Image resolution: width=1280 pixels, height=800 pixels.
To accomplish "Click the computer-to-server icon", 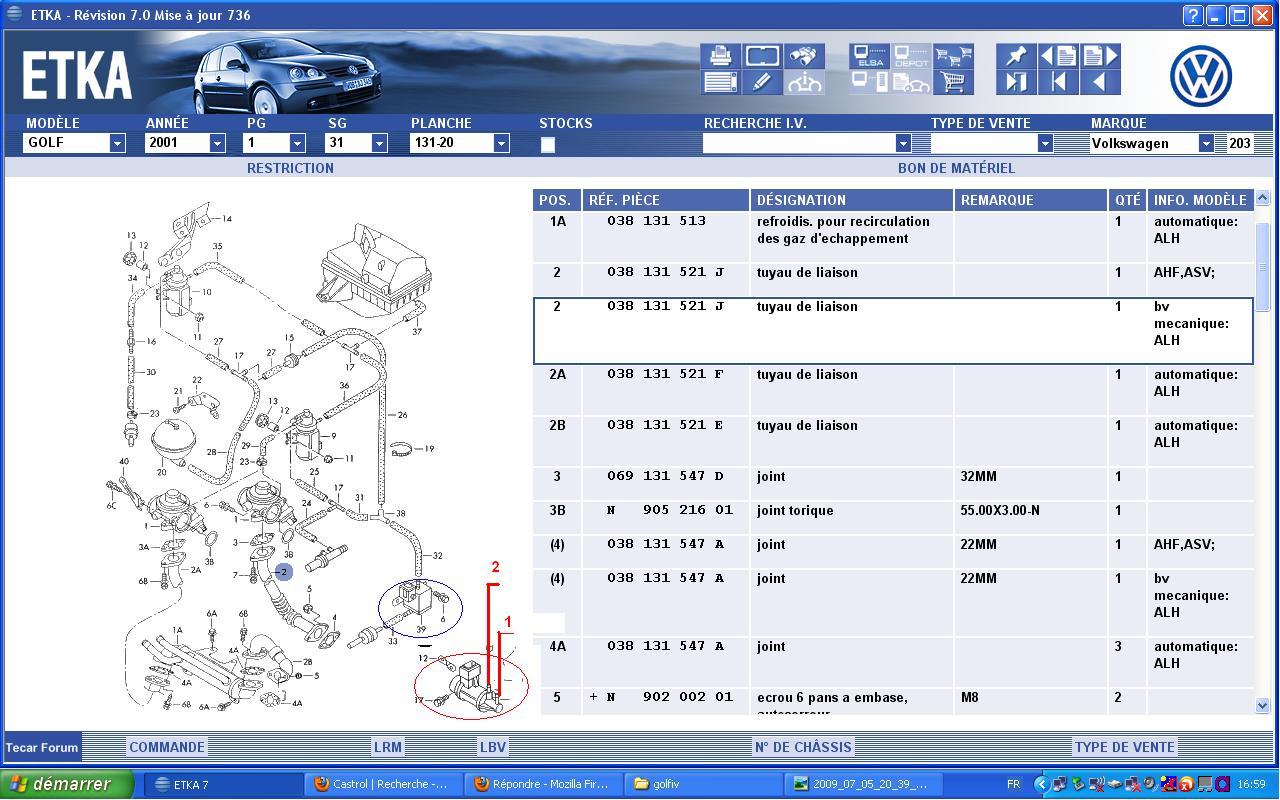I will [x=869, y=82].
